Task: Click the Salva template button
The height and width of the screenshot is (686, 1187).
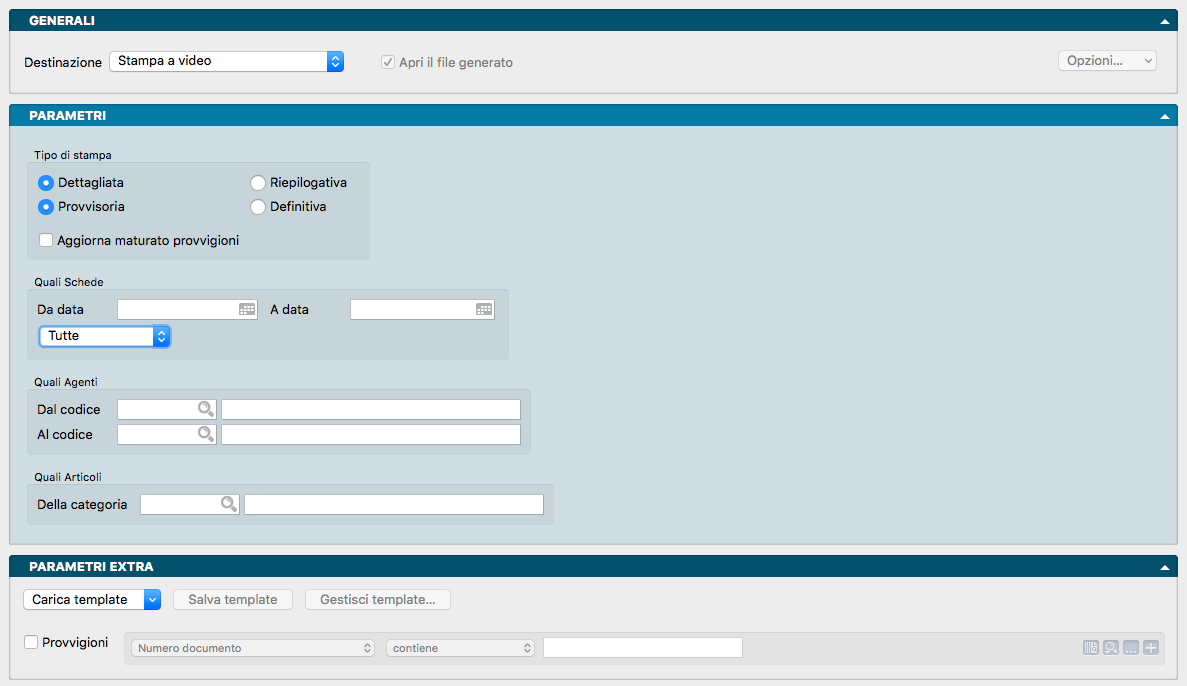Action: click(x=233, y=600)
